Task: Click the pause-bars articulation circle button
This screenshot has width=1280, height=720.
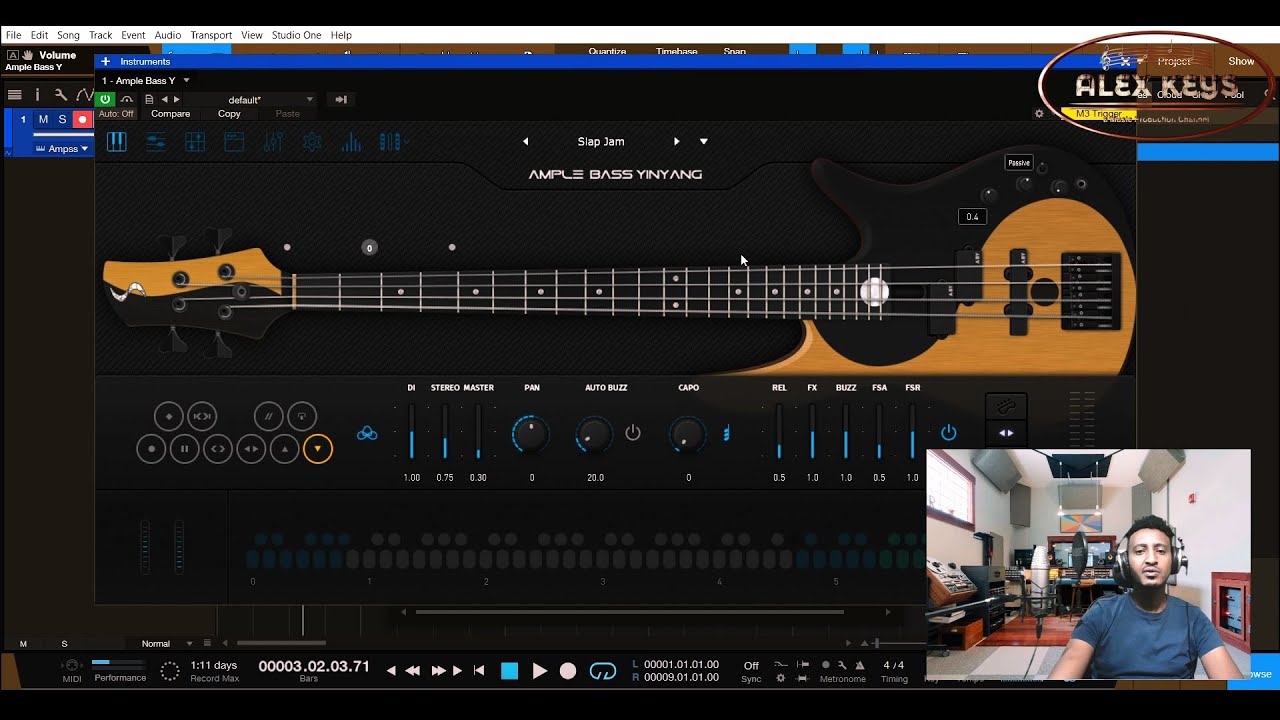Action: pyautogui.click(x=184, y=449)
